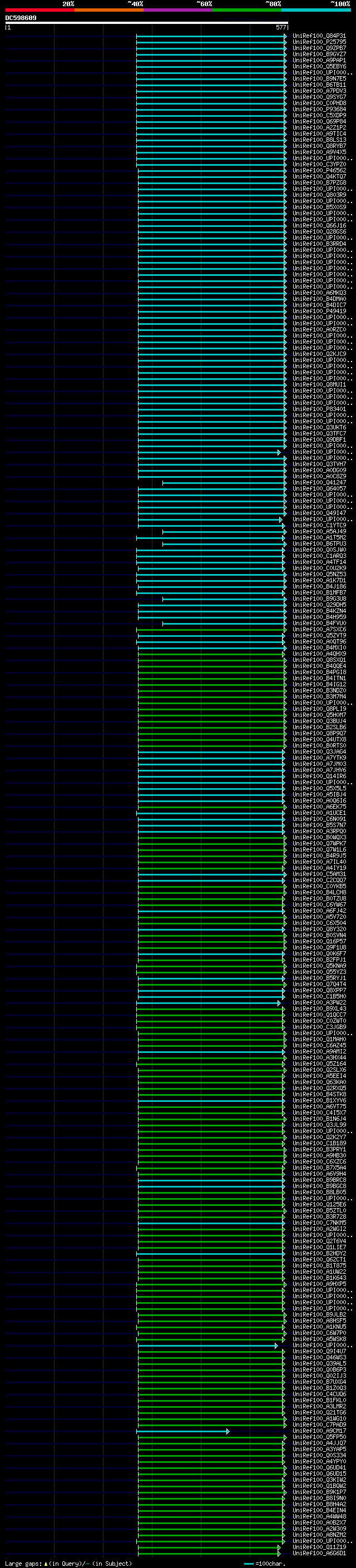356x1568 pixels.
Task: Select subject label UniRef100_Q8RYB7
Action: coord(319,146)
